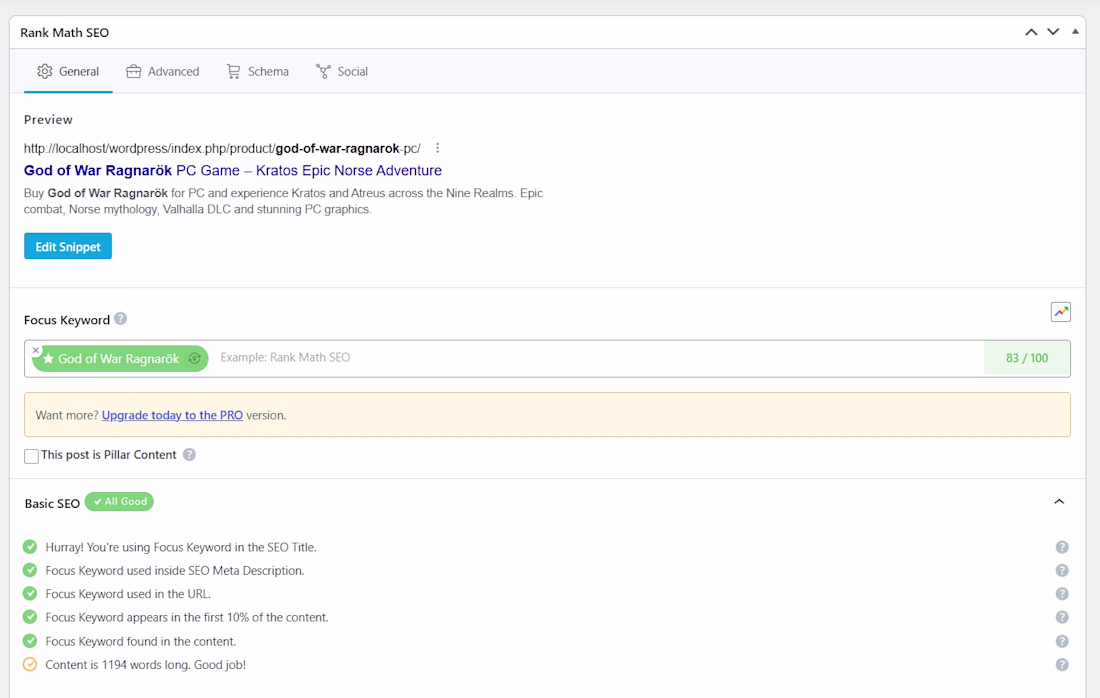Click 'Content is 1194 words long' text
The width and height of the screenshot is (1100, 698).
(x=146, y=664)
